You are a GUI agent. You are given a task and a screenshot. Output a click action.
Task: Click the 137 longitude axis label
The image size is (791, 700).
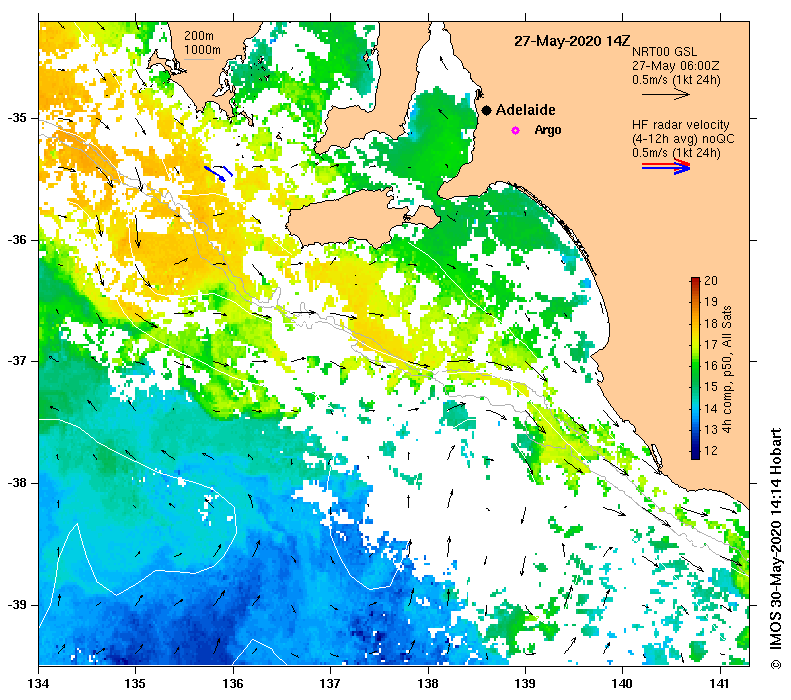pyautogui.click(x=330, y=684)
